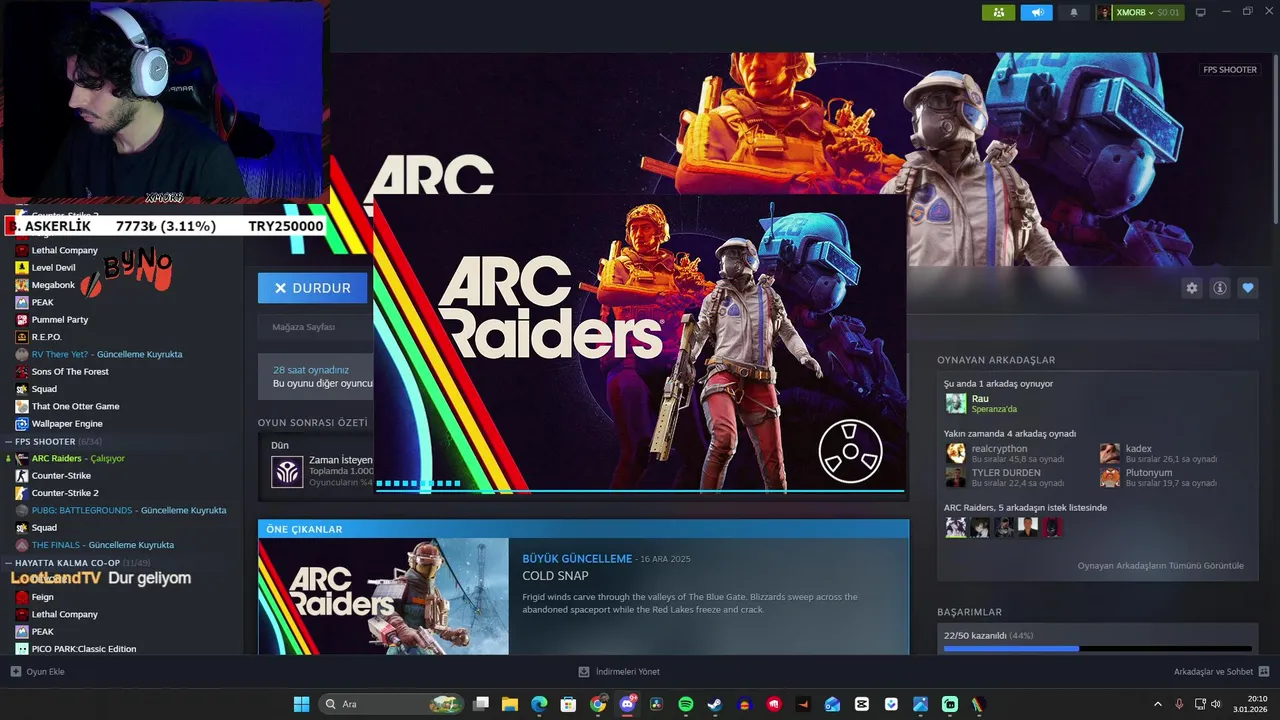Open the COLD SNAP update title
This screenshot has height=720, width=1280.
click(x=555, y=576)
